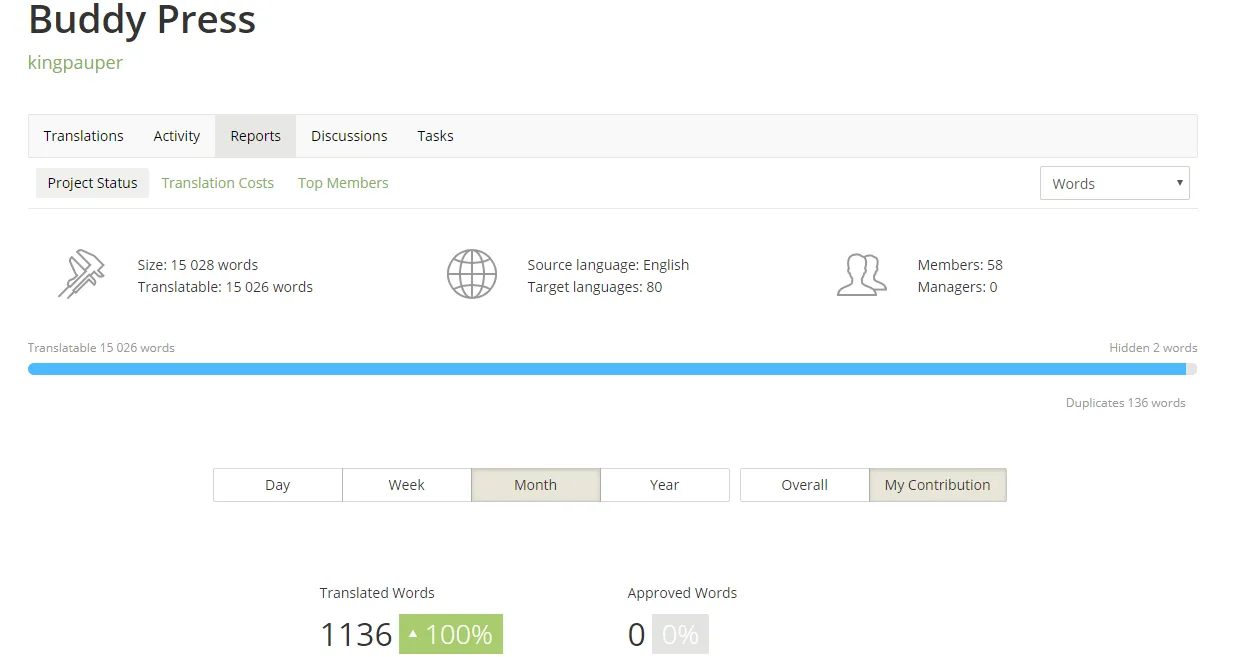
Task: Click 'Translatable: 15 026 words' beside the caliper
Action: click(x=225, y=287)
